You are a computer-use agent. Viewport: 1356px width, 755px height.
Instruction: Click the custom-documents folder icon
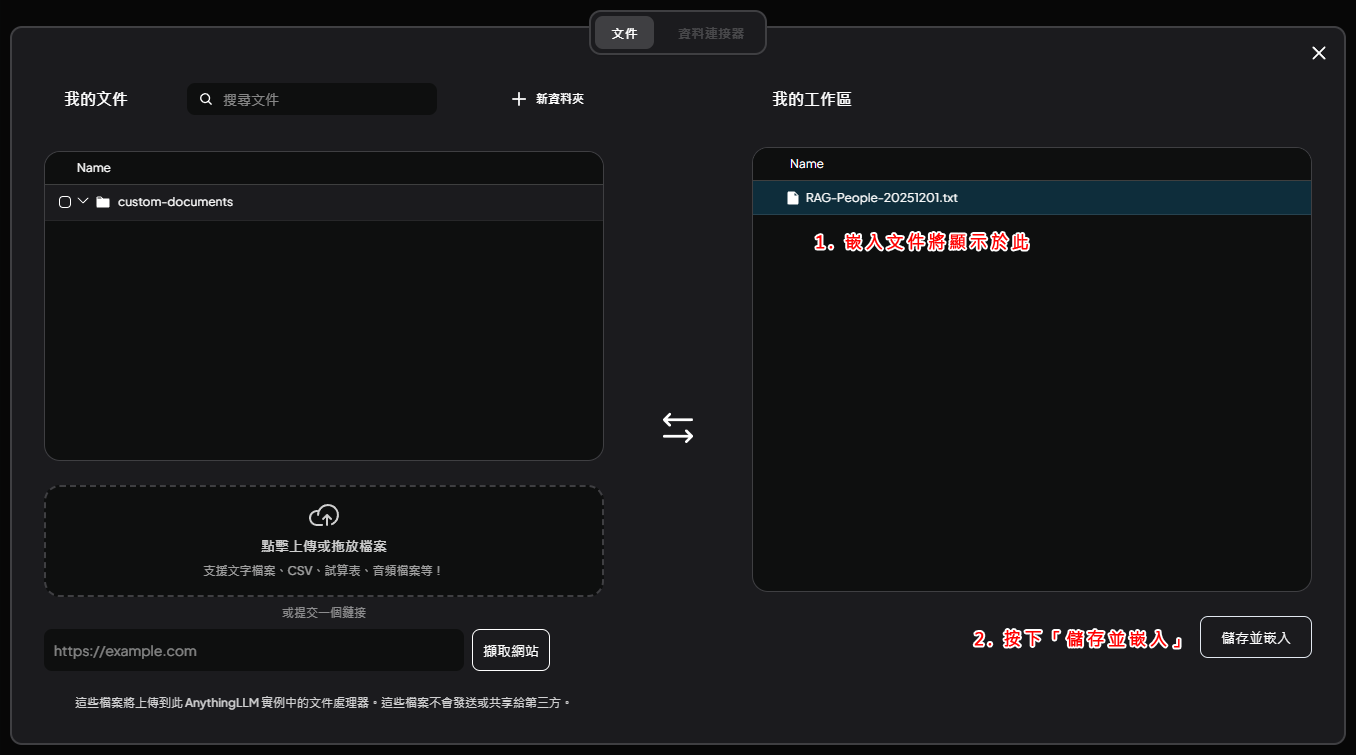pos(103,202)
